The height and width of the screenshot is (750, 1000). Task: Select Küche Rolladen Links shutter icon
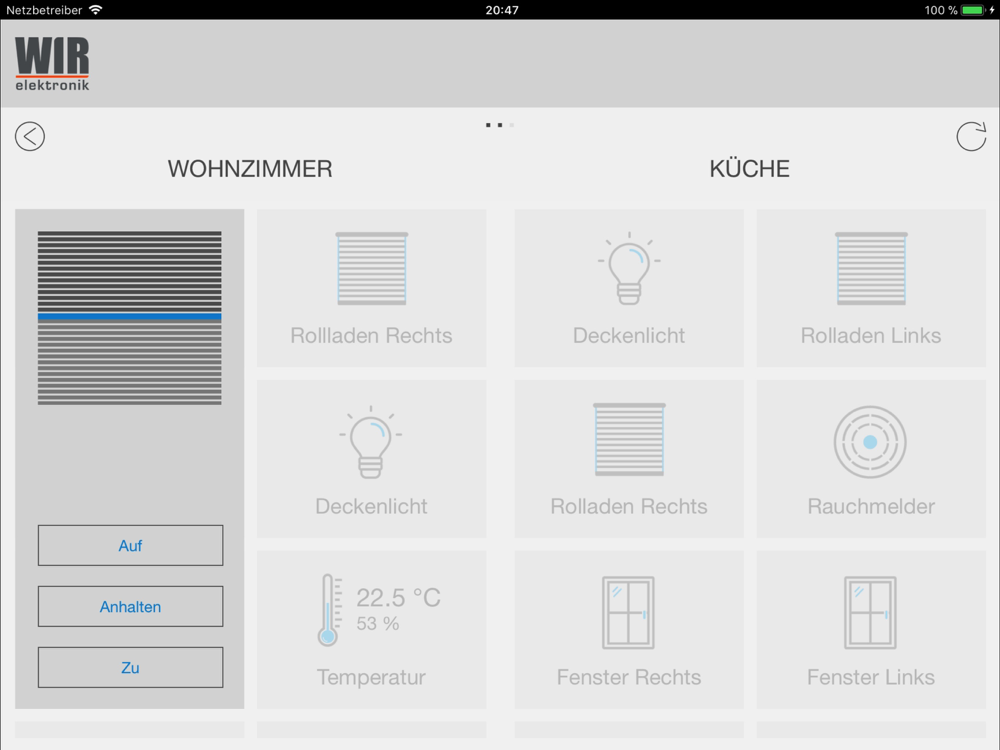871,268
